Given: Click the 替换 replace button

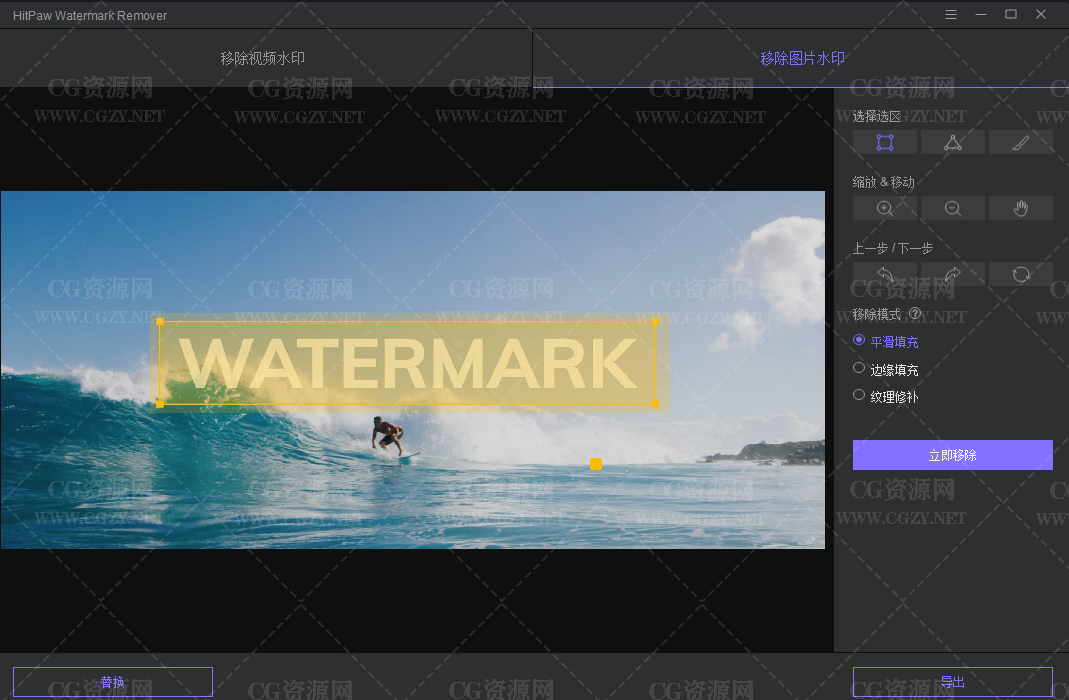Looking at the screenshot, I should coord(113,682).
